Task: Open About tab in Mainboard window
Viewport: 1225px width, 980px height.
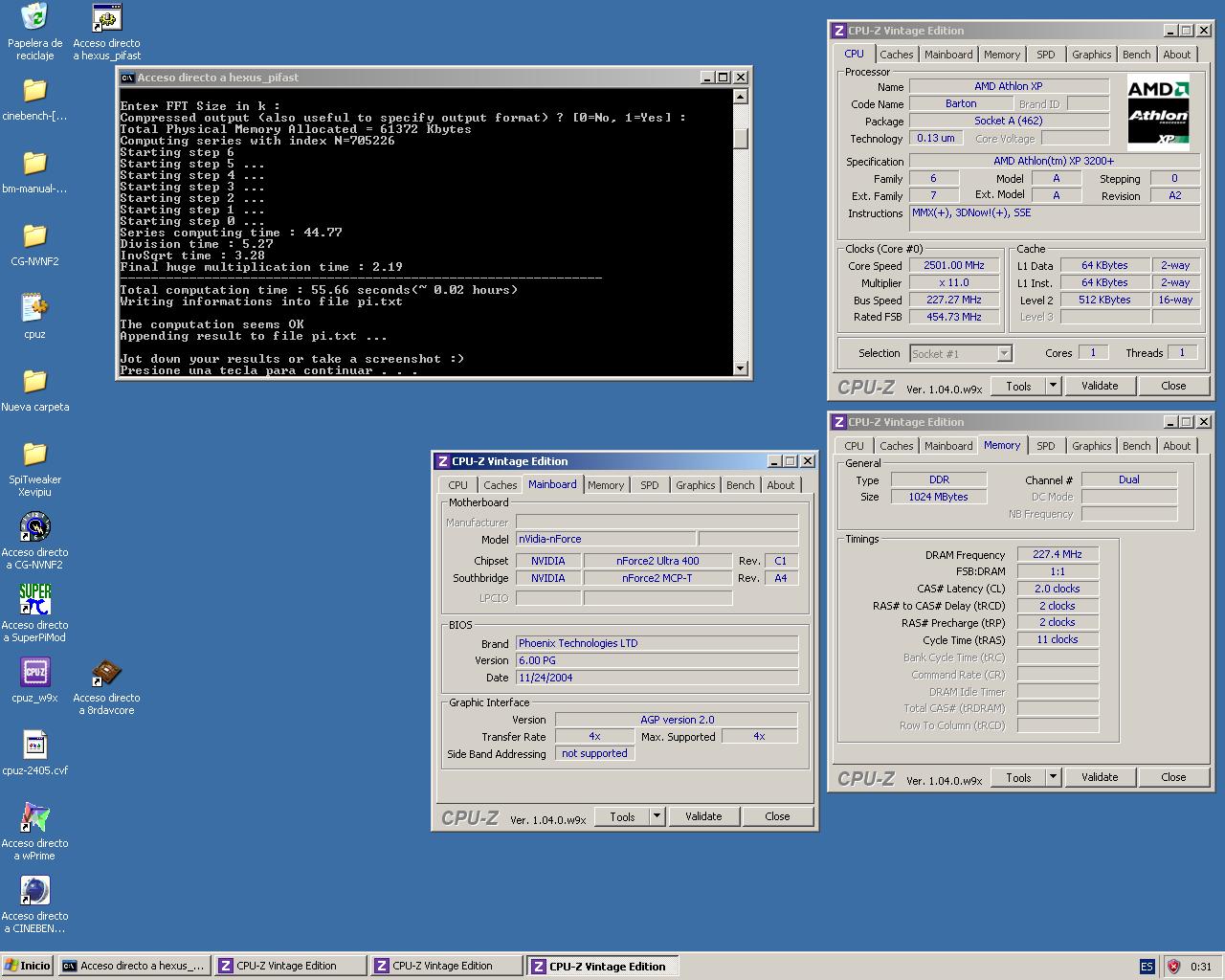Action: 781,485
